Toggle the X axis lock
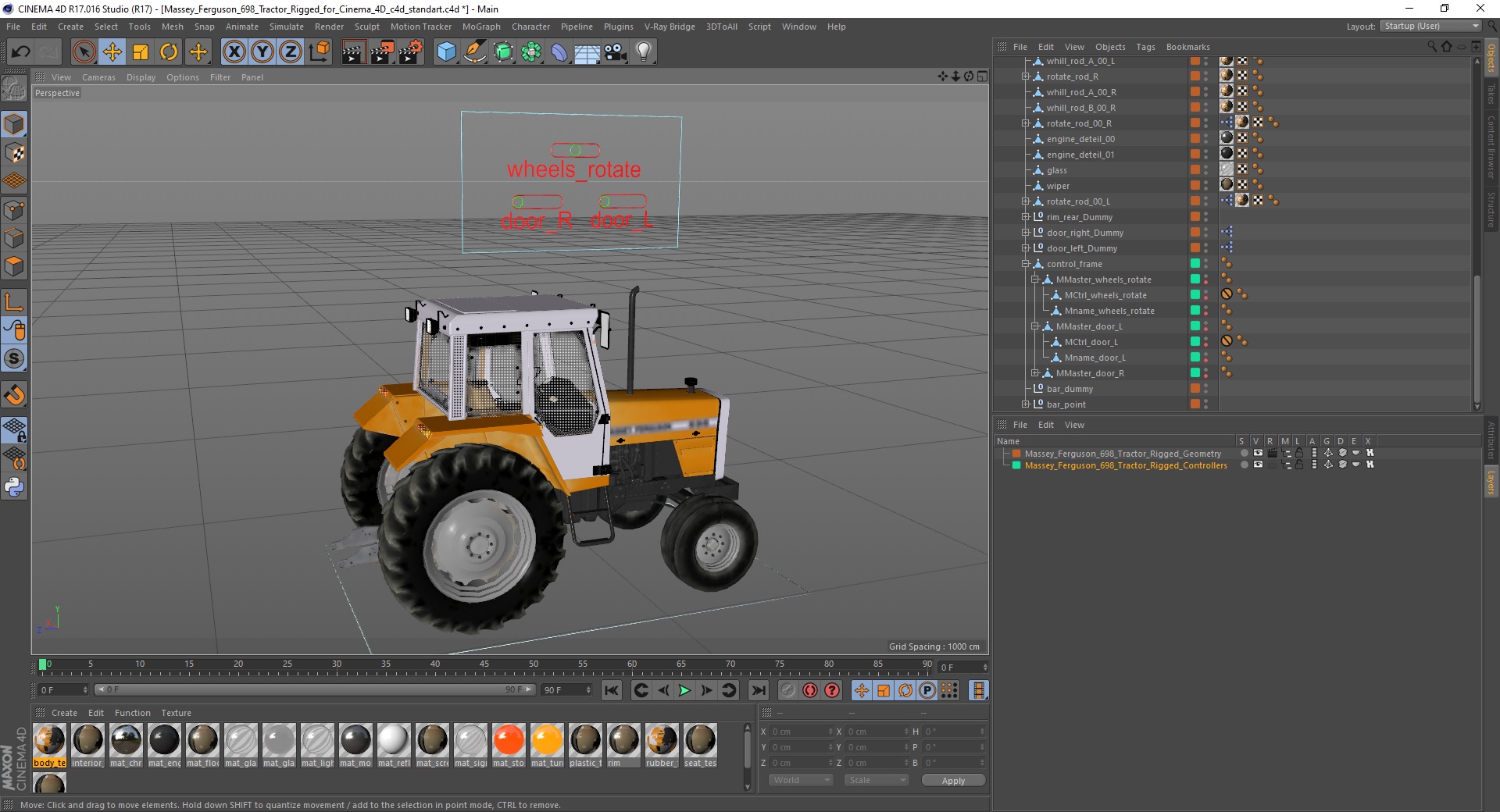This screenshot has width=1500, height=812. coord(234,52)
